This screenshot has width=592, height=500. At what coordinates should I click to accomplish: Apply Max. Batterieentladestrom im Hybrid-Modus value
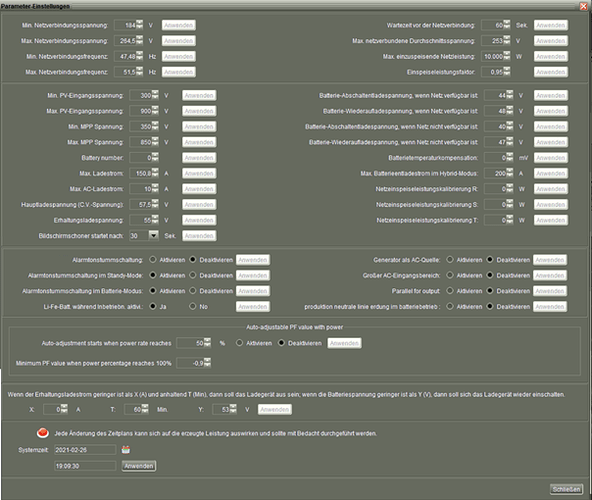(550, 173)
